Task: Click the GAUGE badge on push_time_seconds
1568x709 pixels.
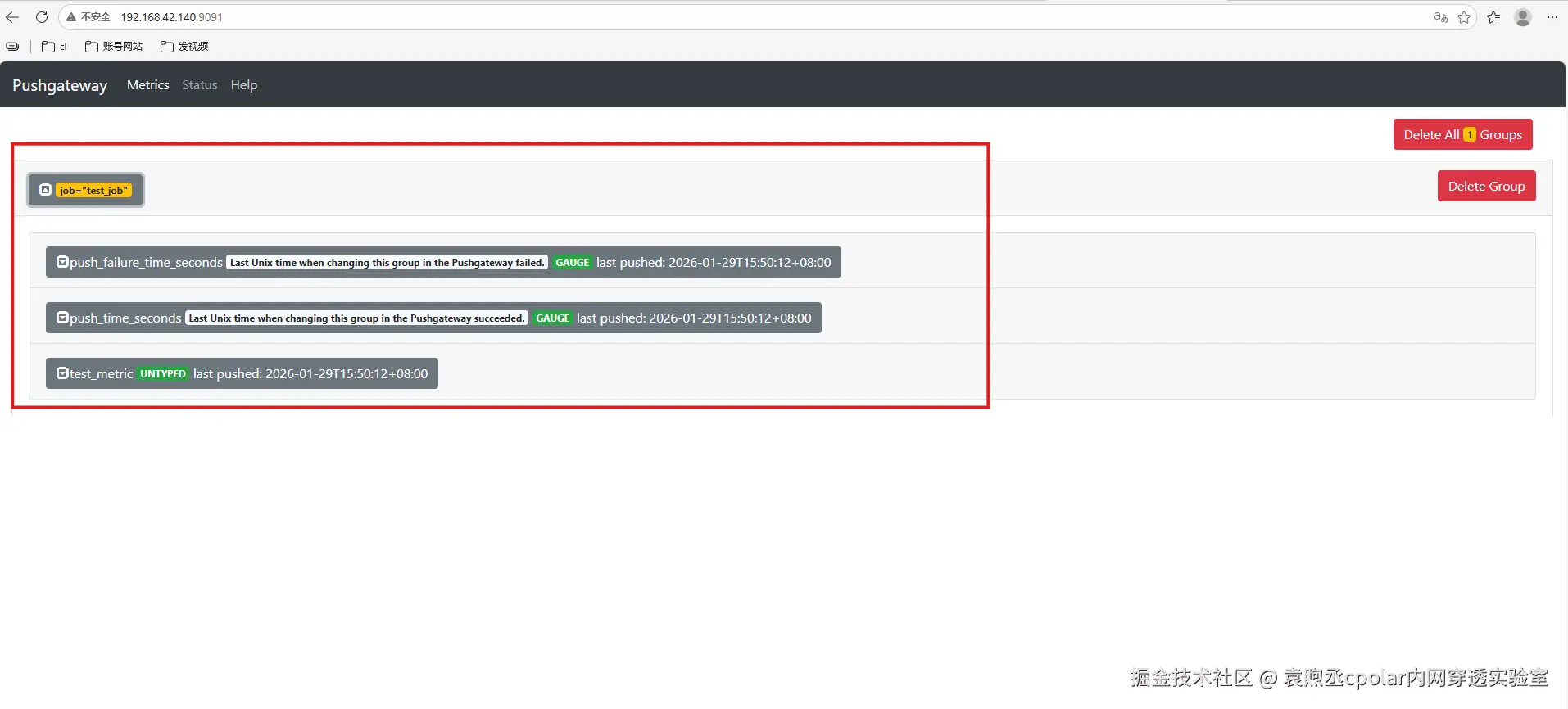Action: (552, 318)
